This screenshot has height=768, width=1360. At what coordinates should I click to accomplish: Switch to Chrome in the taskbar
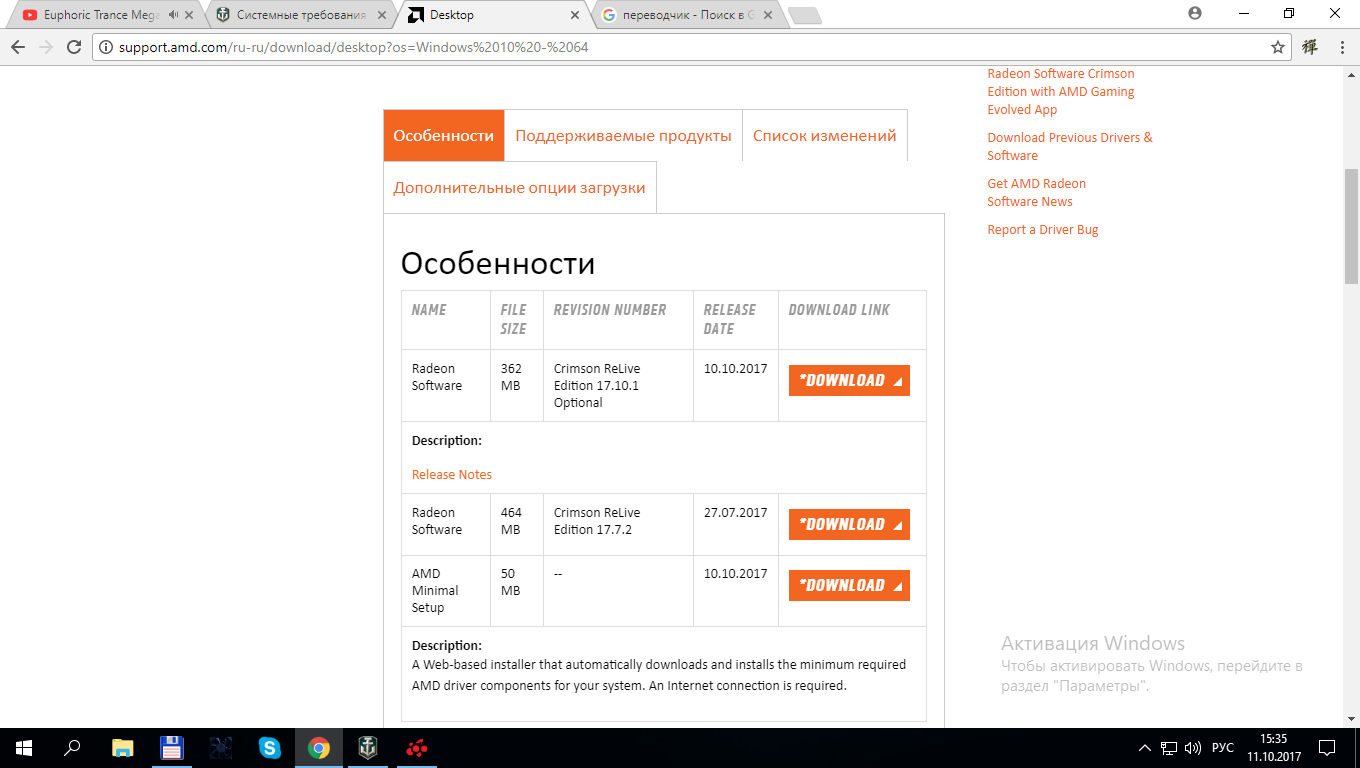click(x=319, y=747)
